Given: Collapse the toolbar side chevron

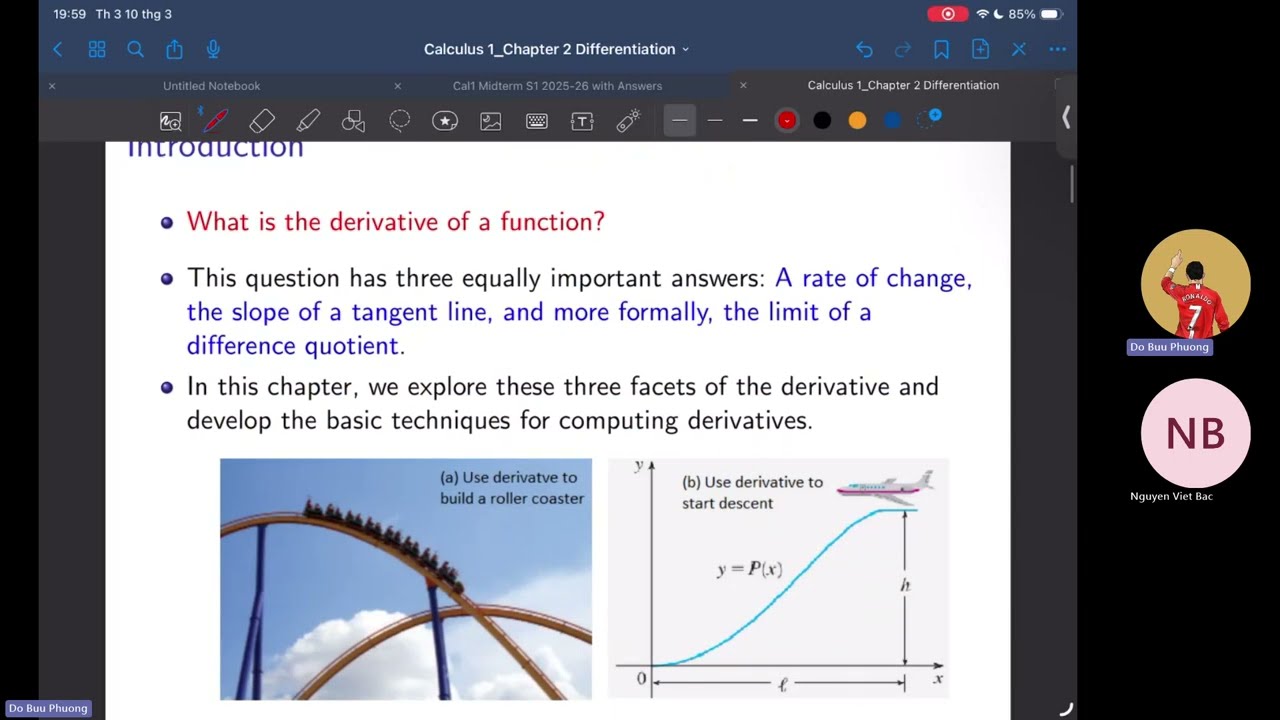Looking at the screenshot, I should coord(1066,118).
